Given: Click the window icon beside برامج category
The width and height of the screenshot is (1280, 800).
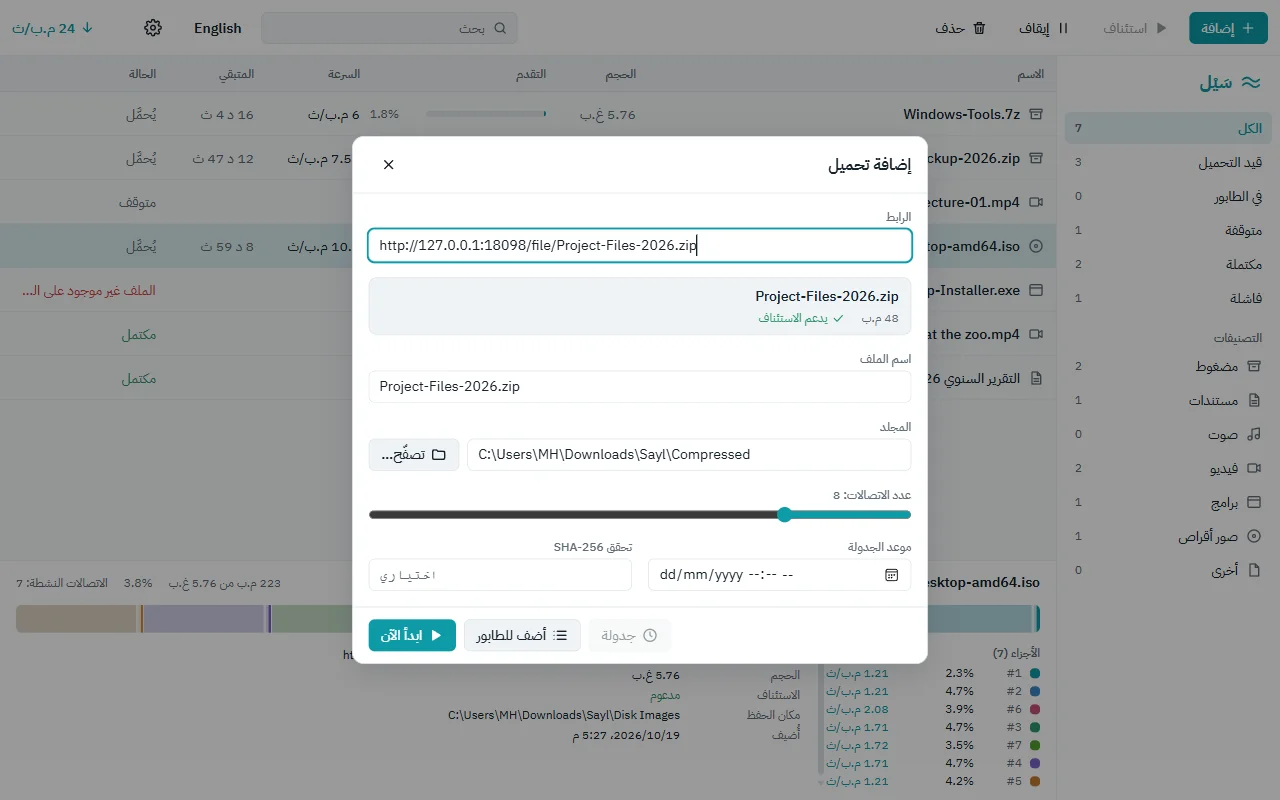Looking at the screenshot, I should (1254, 503).
